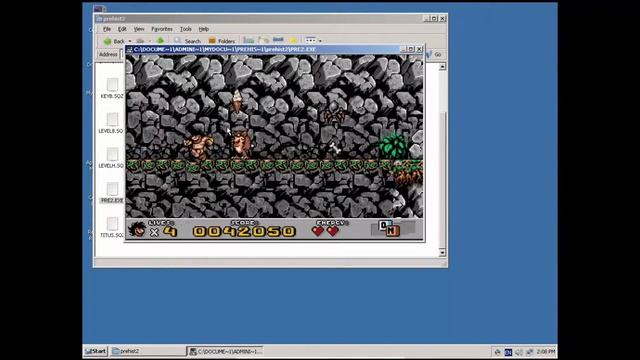The image size is (640, 360).
Task: Click the Address label in Explorer
Action: [108, 54]
